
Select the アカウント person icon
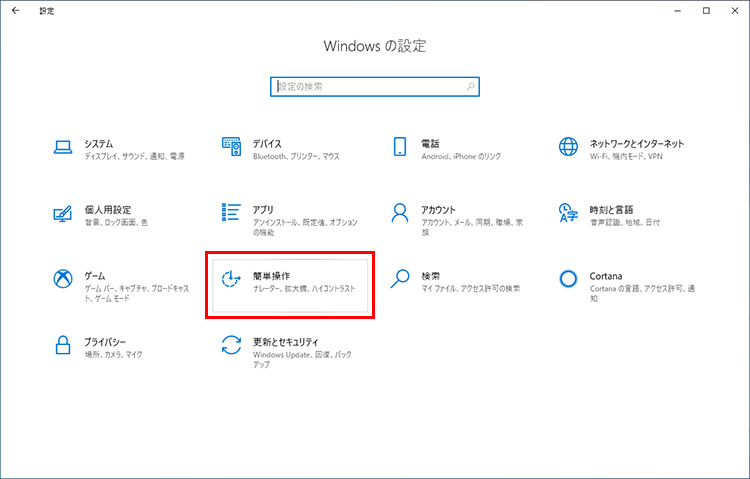click(x=400, y=213)
